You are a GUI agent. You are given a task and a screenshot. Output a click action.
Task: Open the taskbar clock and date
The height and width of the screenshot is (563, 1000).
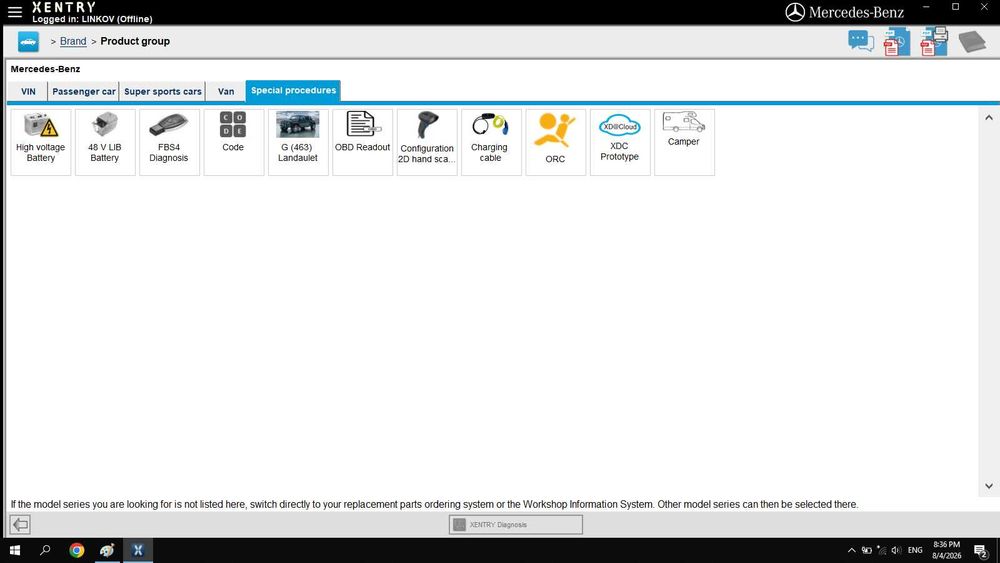pos(946,550)
